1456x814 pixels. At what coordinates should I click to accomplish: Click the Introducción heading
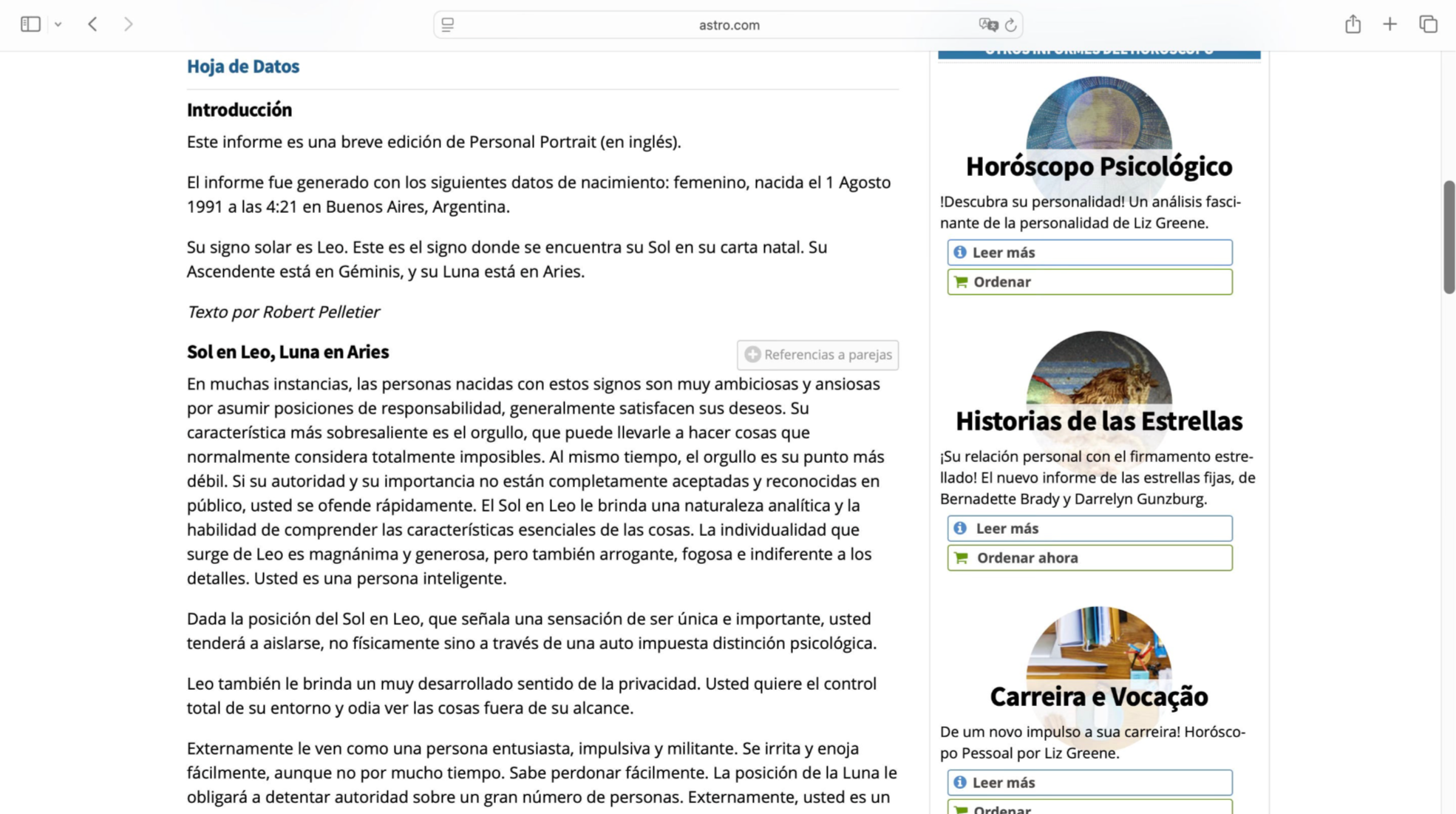[x=239, y=110]
